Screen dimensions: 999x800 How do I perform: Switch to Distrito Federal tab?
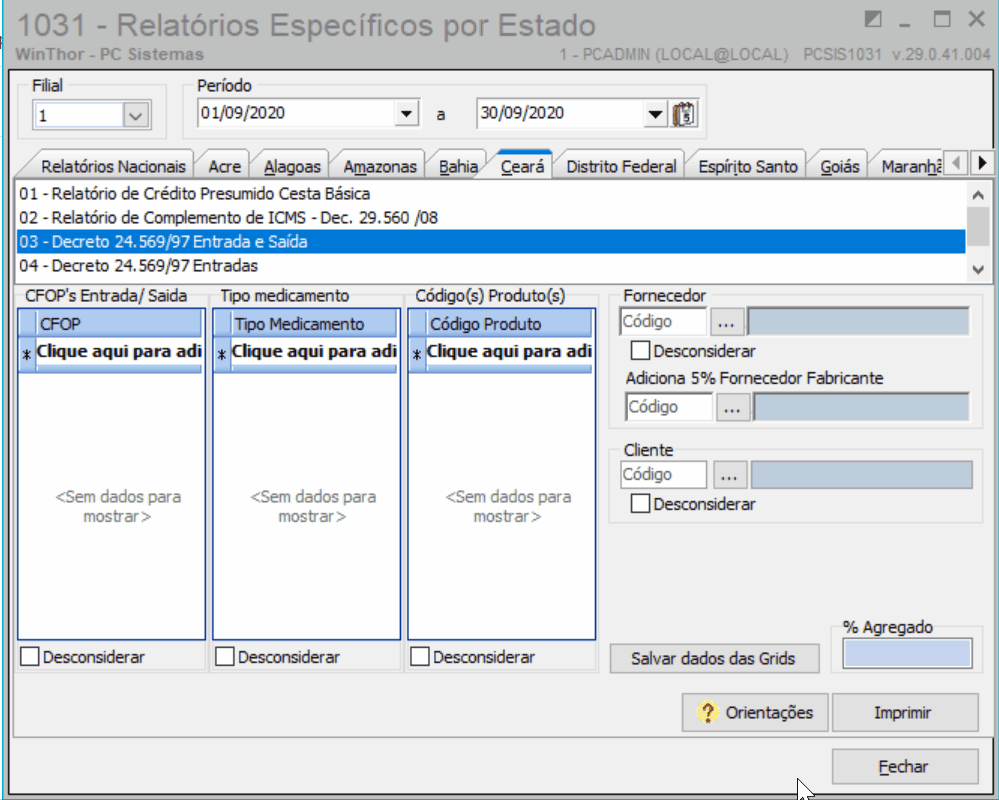click(621, 166)
